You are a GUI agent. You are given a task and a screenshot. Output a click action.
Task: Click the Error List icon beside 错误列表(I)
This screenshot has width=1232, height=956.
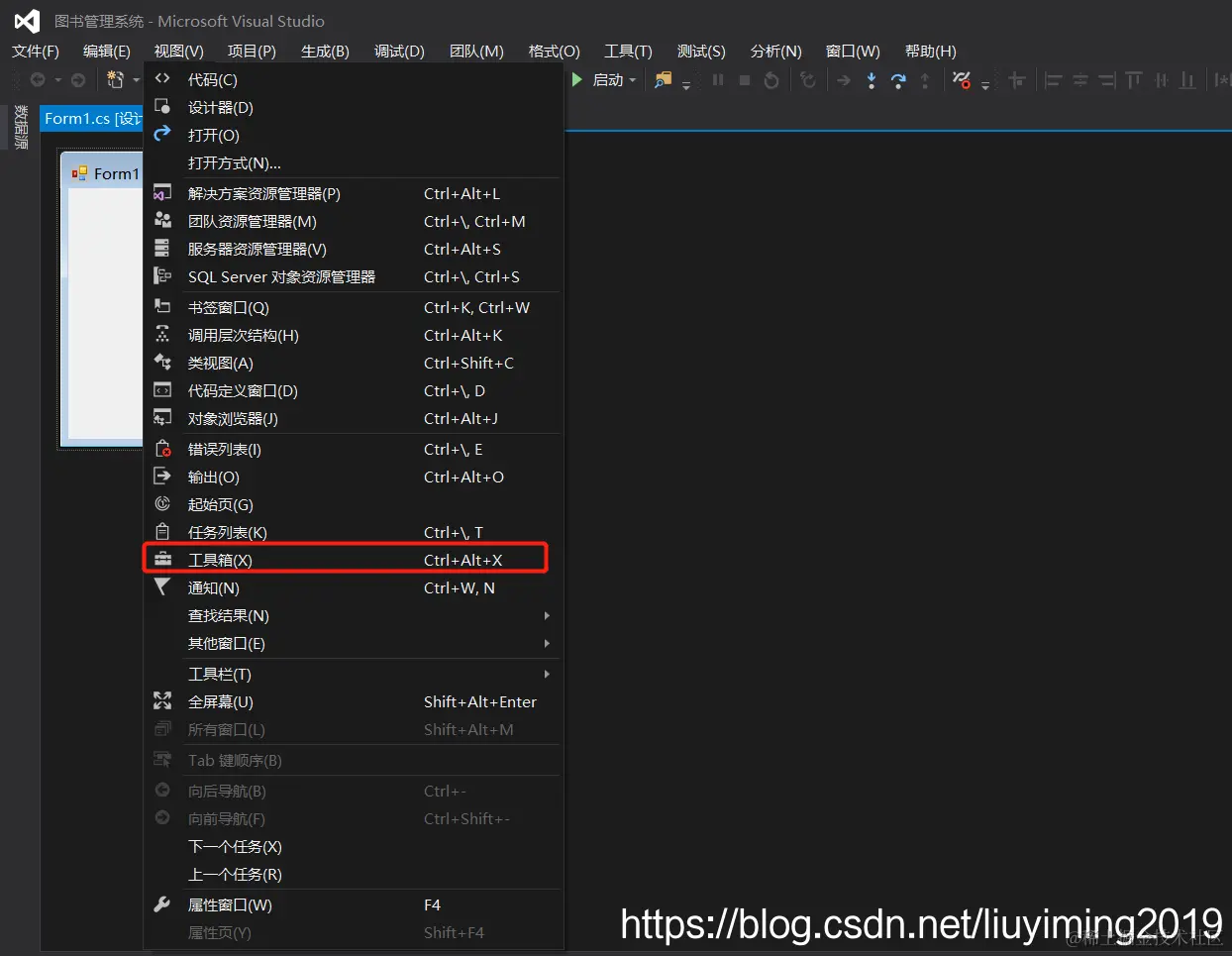point(163,449)
